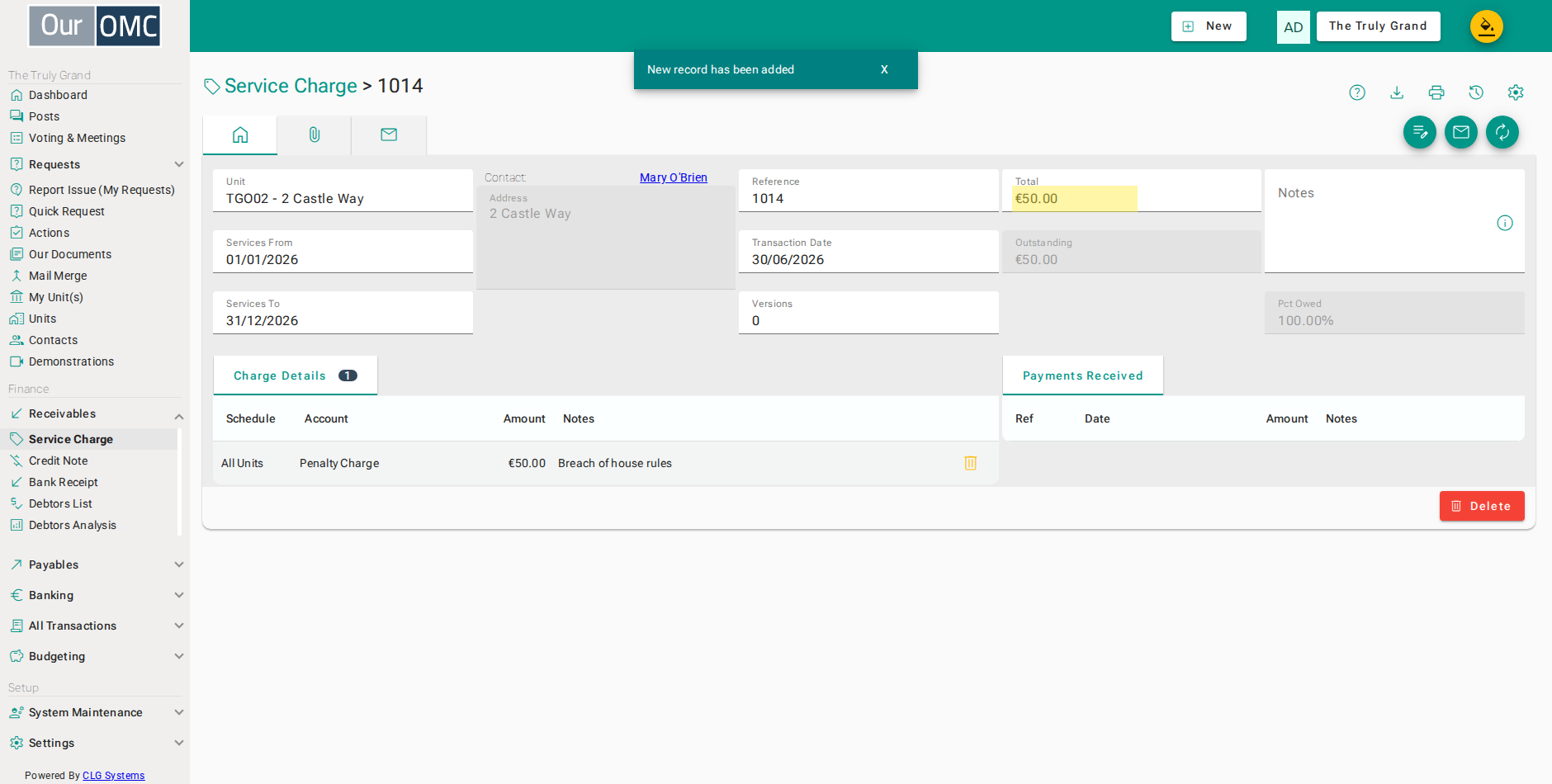Click the Service Charge breadcrumb
Image resolution: width=1552 pixels, height=784 pixels.
(291, 86)
